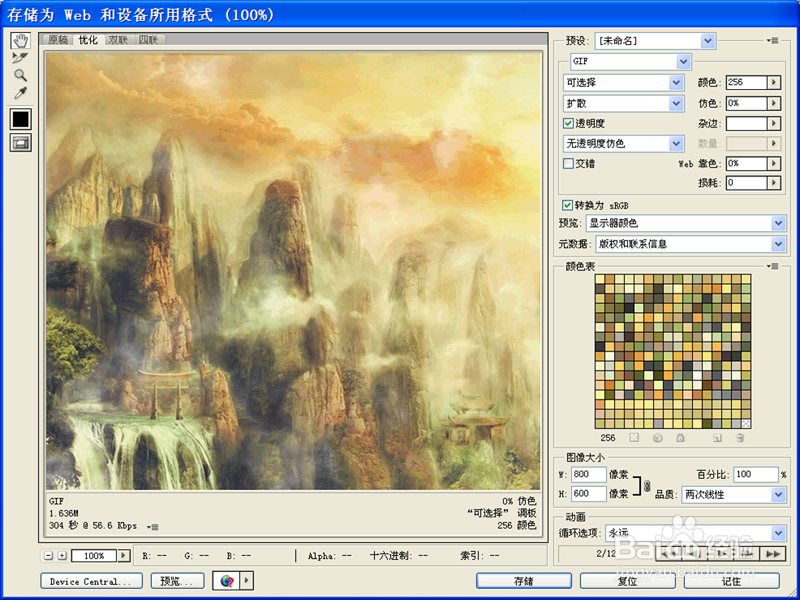Switch to the 优化 tab
Image resolution: width=800 pixels, height=600 pixels.
[88, 40]
